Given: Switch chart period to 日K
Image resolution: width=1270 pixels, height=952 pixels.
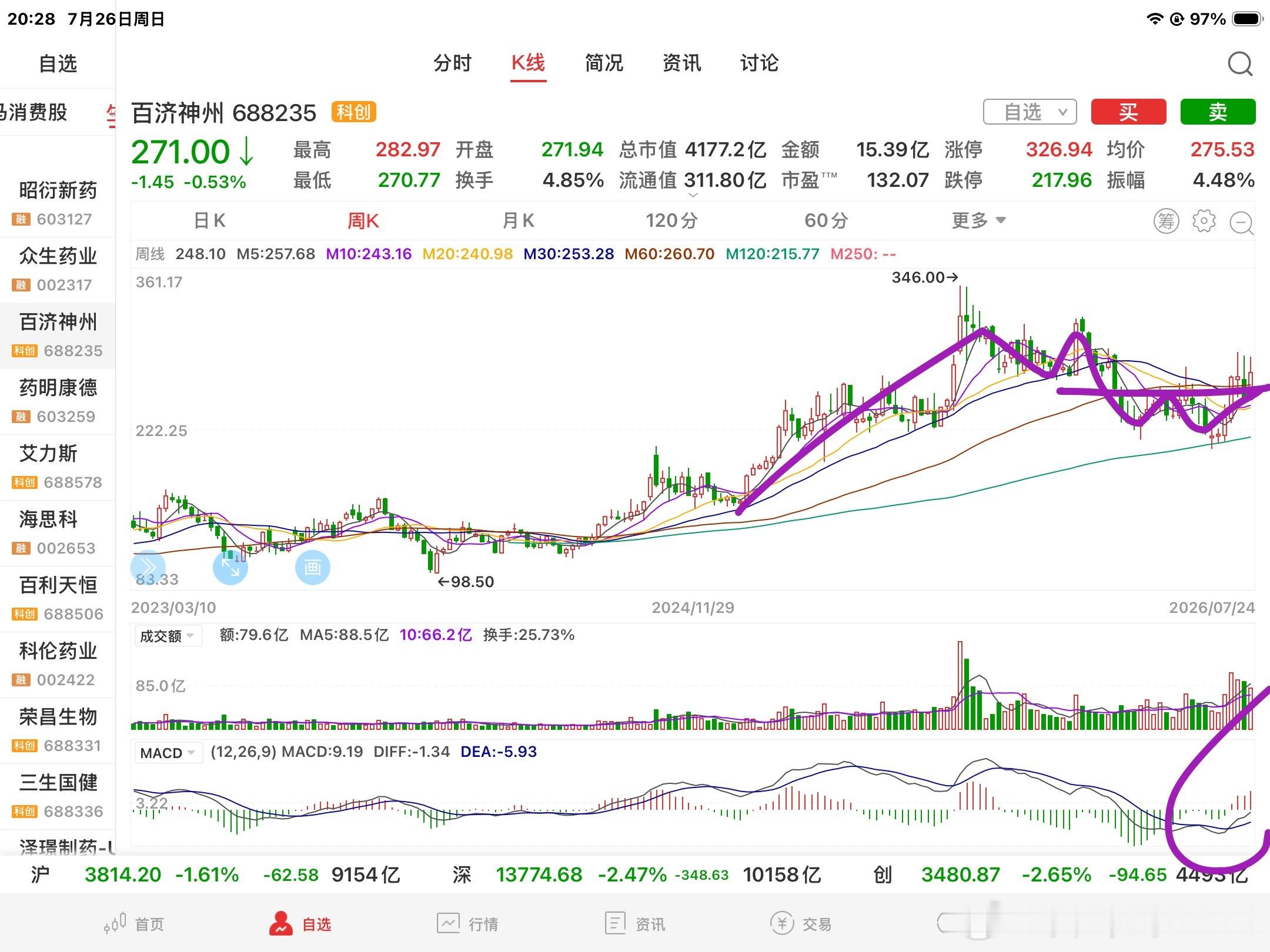Looking at the screenshot, I should (209, 220).
